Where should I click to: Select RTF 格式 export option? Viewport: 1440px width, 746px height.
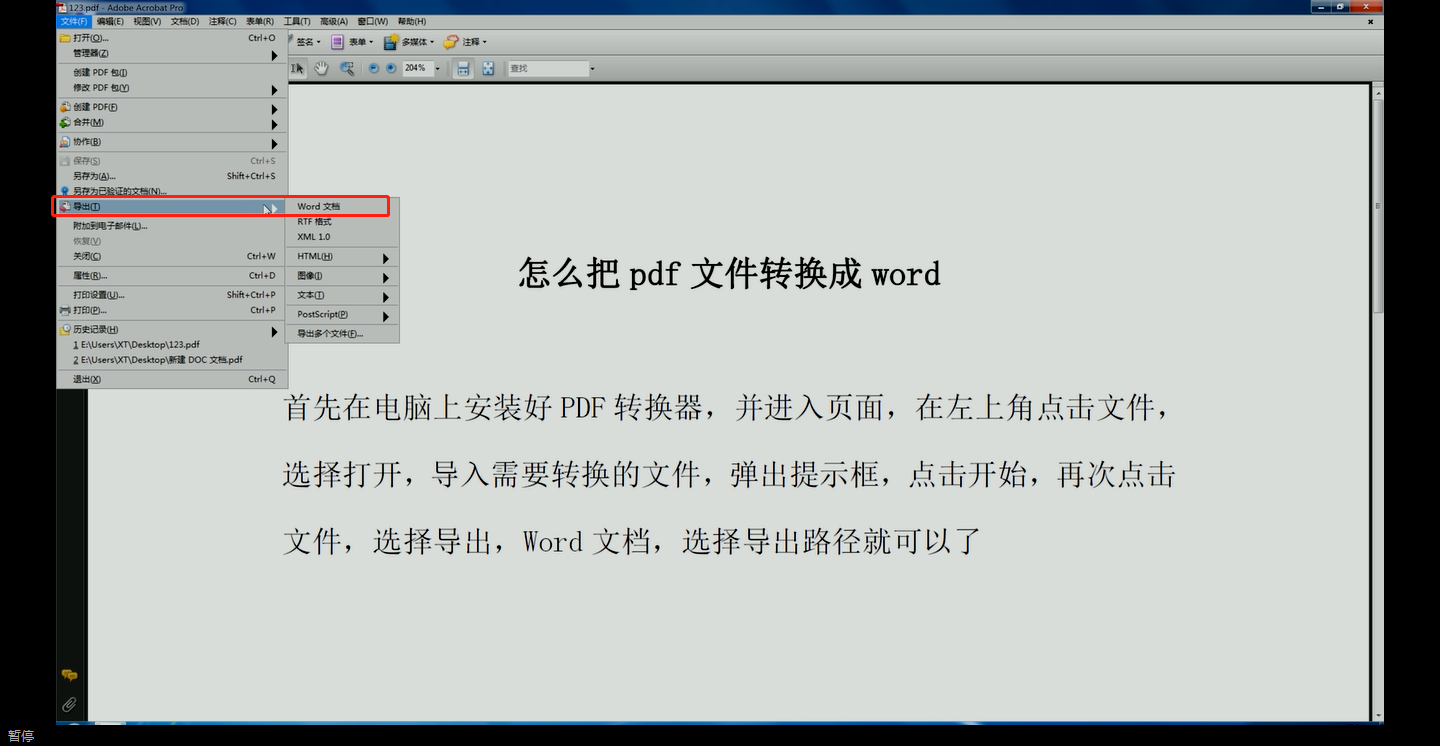click(343, 222)
